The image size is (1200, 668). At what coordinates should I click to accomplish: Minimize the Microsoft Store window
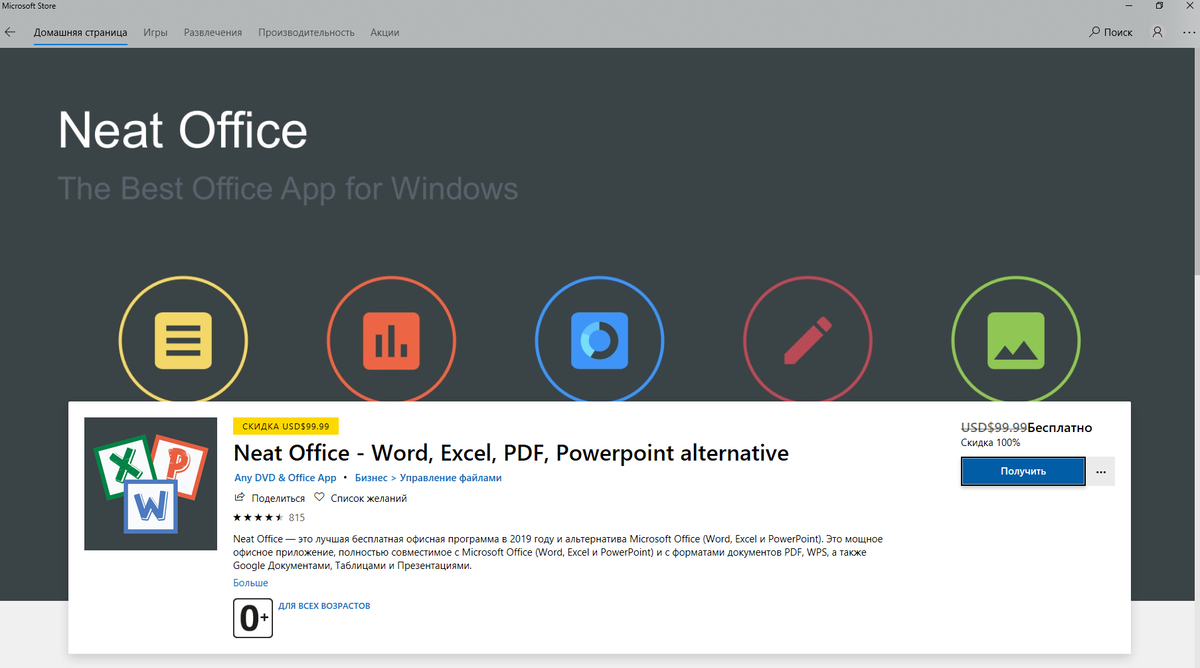point(1129,6)
